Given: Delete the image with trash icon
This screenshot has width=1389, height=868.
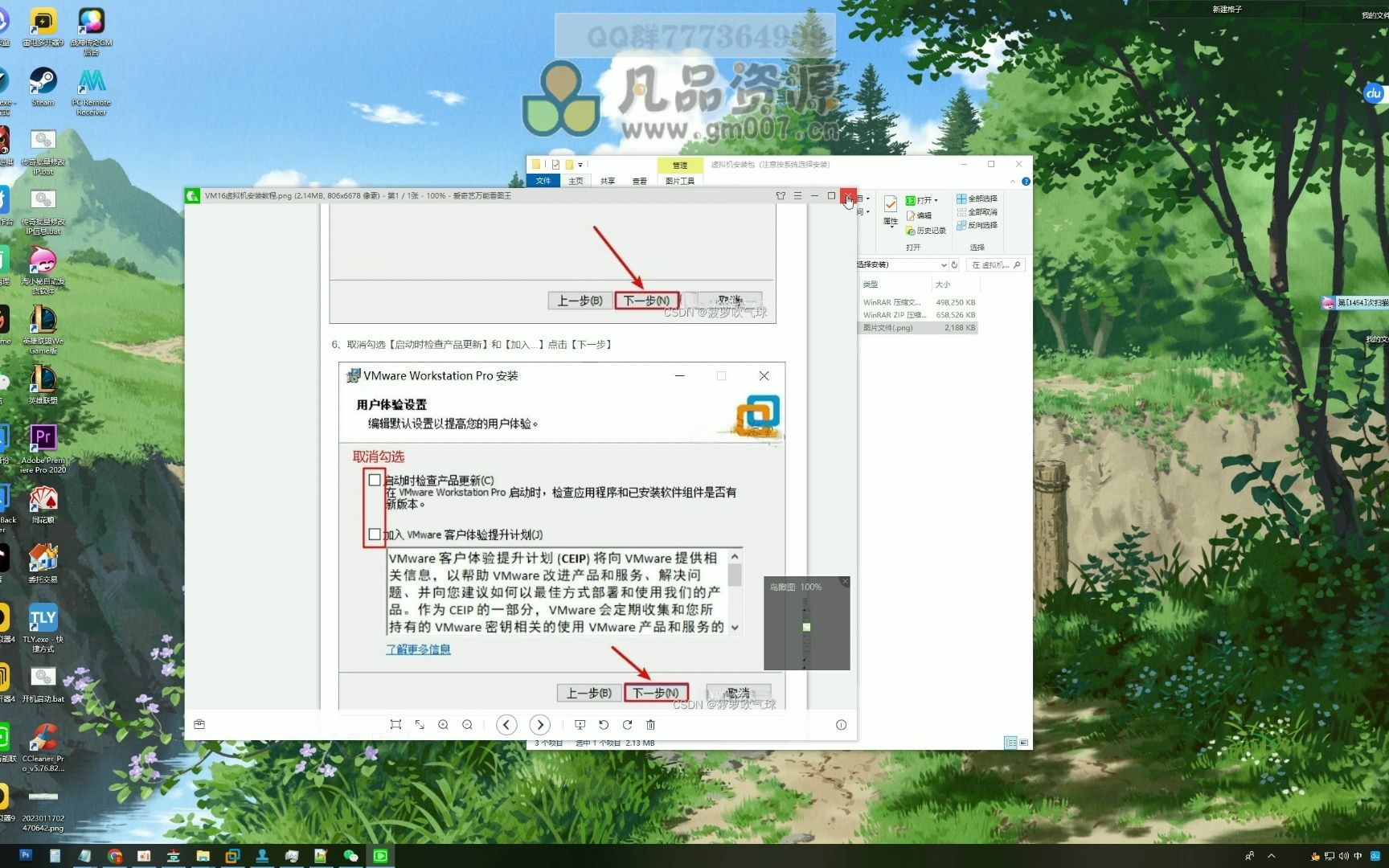Looking at the screenshot, I should pos(651,724).
